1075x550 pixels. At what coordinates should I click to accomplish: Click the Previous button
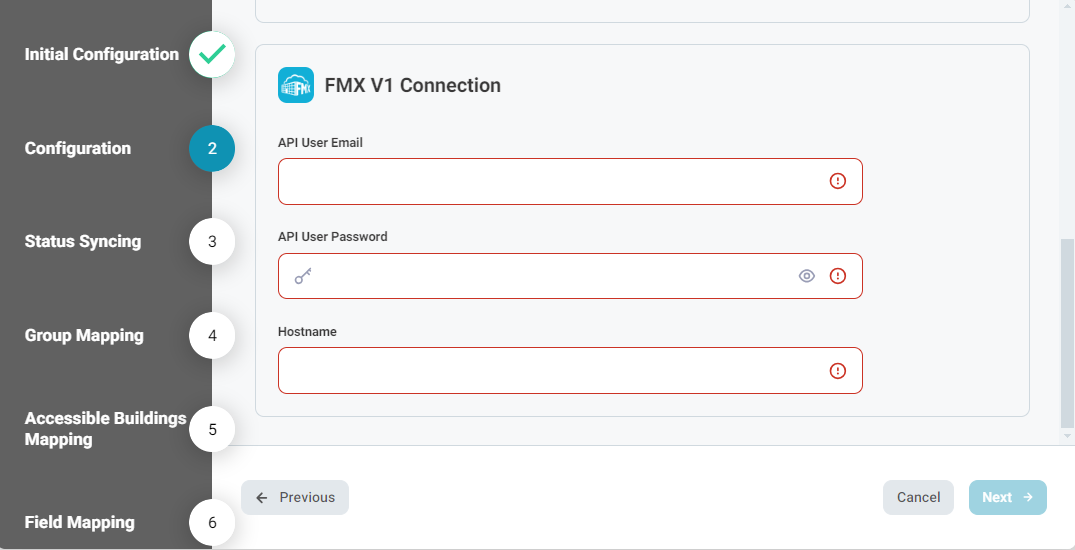[295, 497]
